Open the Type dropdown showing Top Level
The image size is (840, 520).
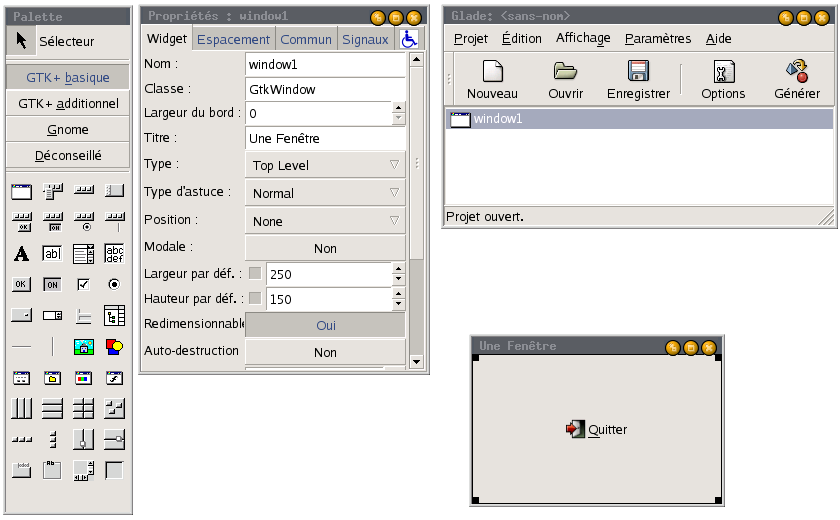tap(325, 165)
